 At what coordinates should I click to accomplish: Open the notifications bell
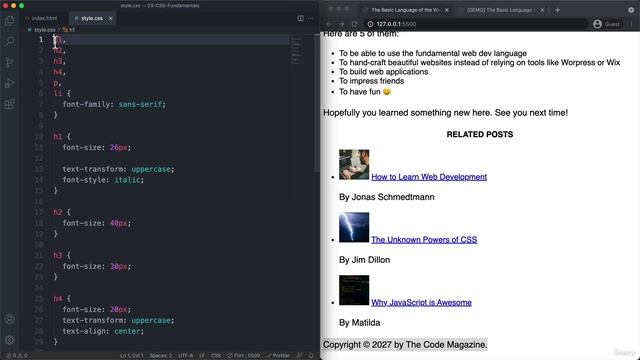(311, 356)
